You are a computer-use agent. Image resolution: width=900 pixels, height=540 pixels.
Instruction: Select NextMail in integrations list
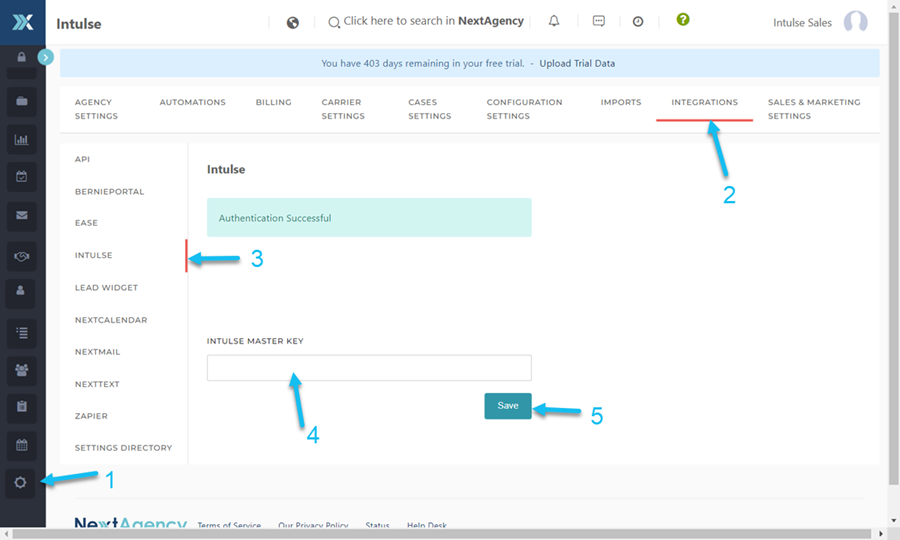pos(98,352)
